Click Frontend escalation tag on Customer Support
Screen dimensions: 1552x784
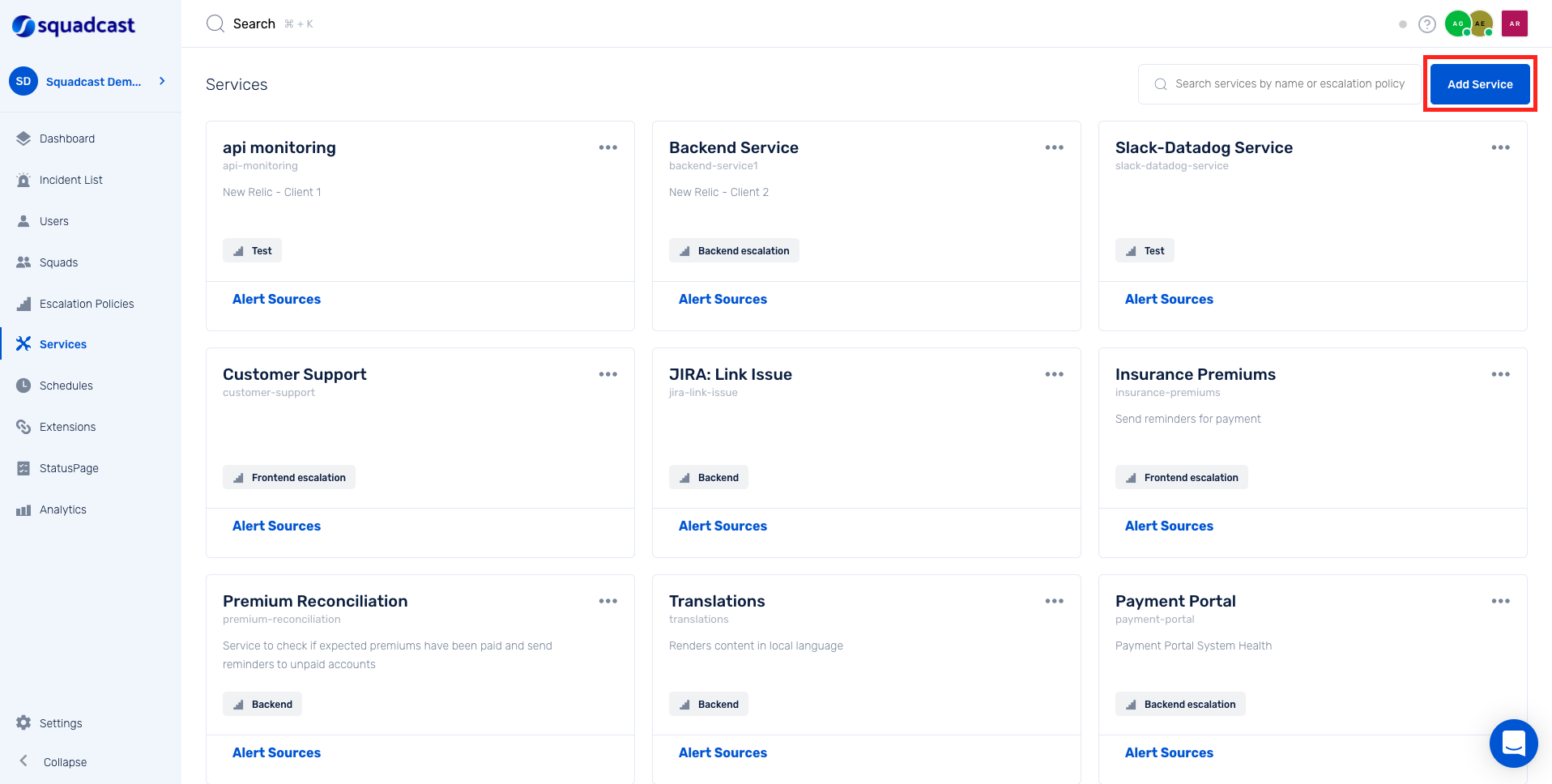289,477
